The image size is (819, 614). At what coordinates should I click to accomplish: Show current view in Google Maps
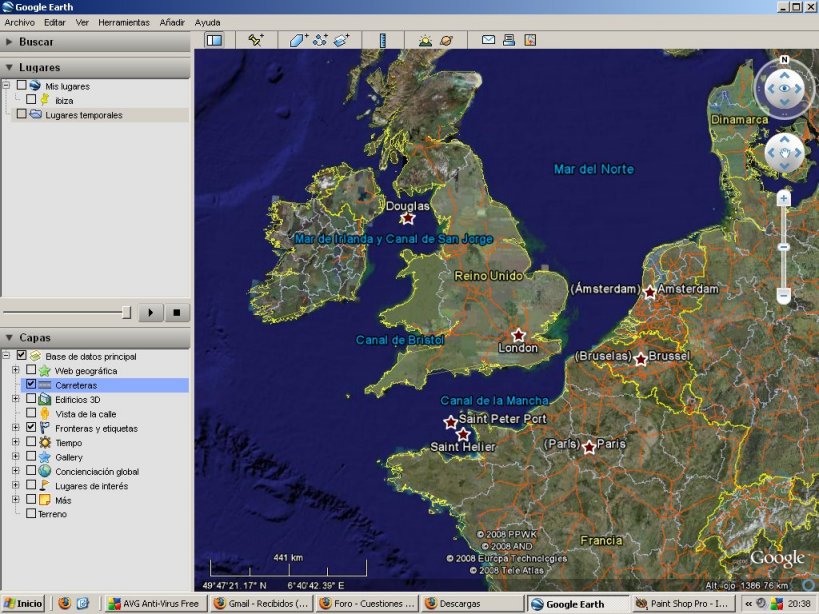pos(530,40)
